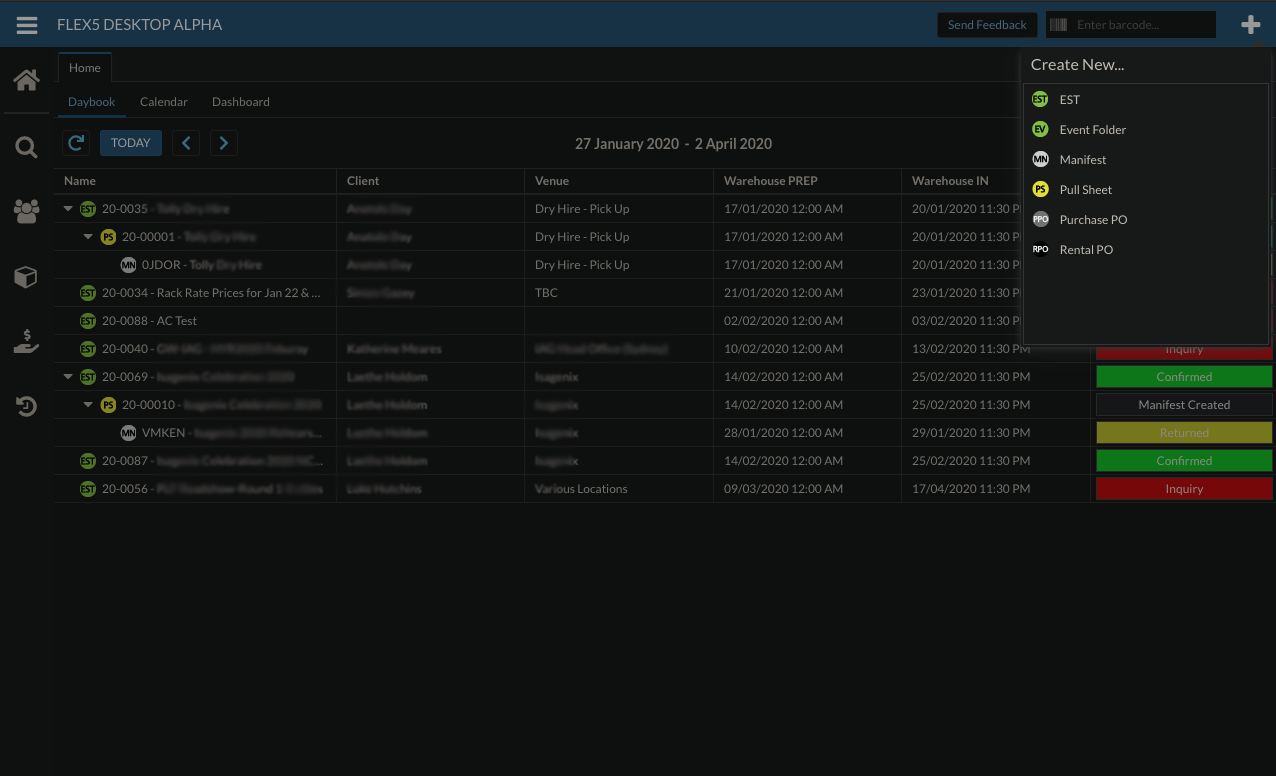Select Event Folder from Create New menu
This screenshot has height=776, width=1276.
tap(1092, 130)
